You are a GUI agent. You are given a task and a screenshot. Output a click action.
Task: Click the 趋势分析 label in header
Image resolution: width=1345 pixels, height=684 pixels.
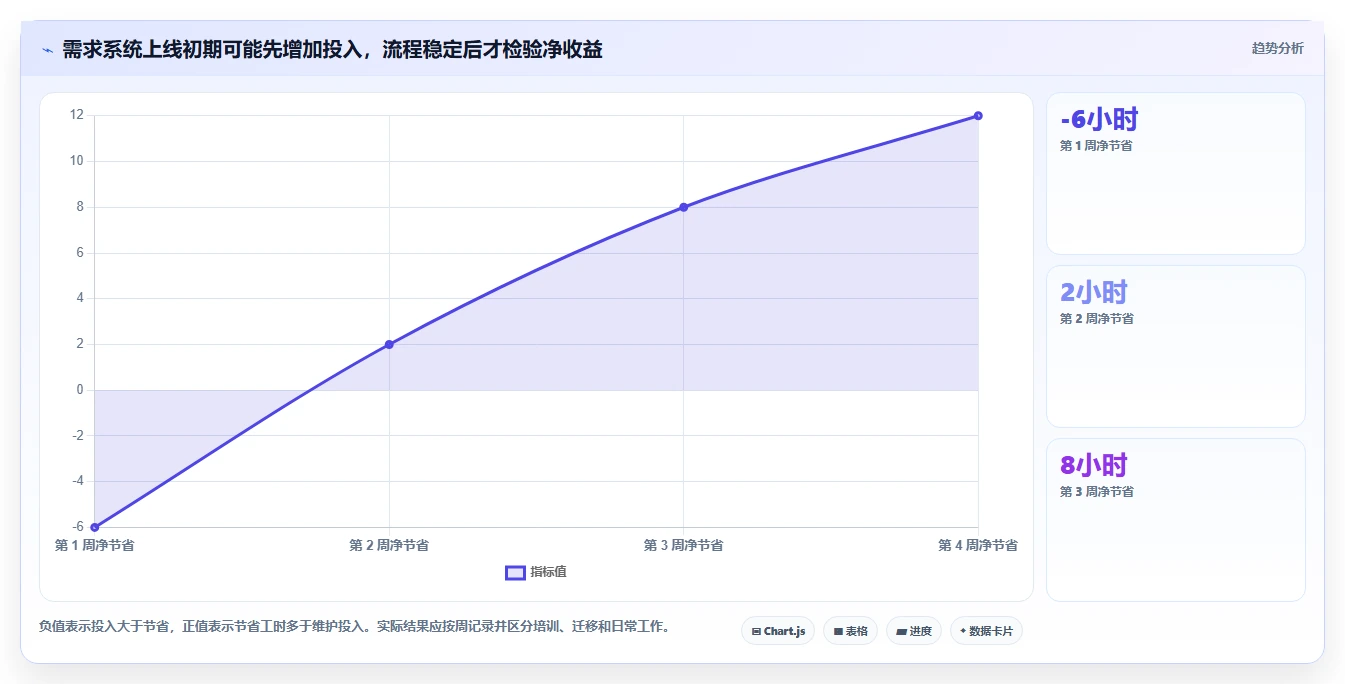click(1277, 48)
